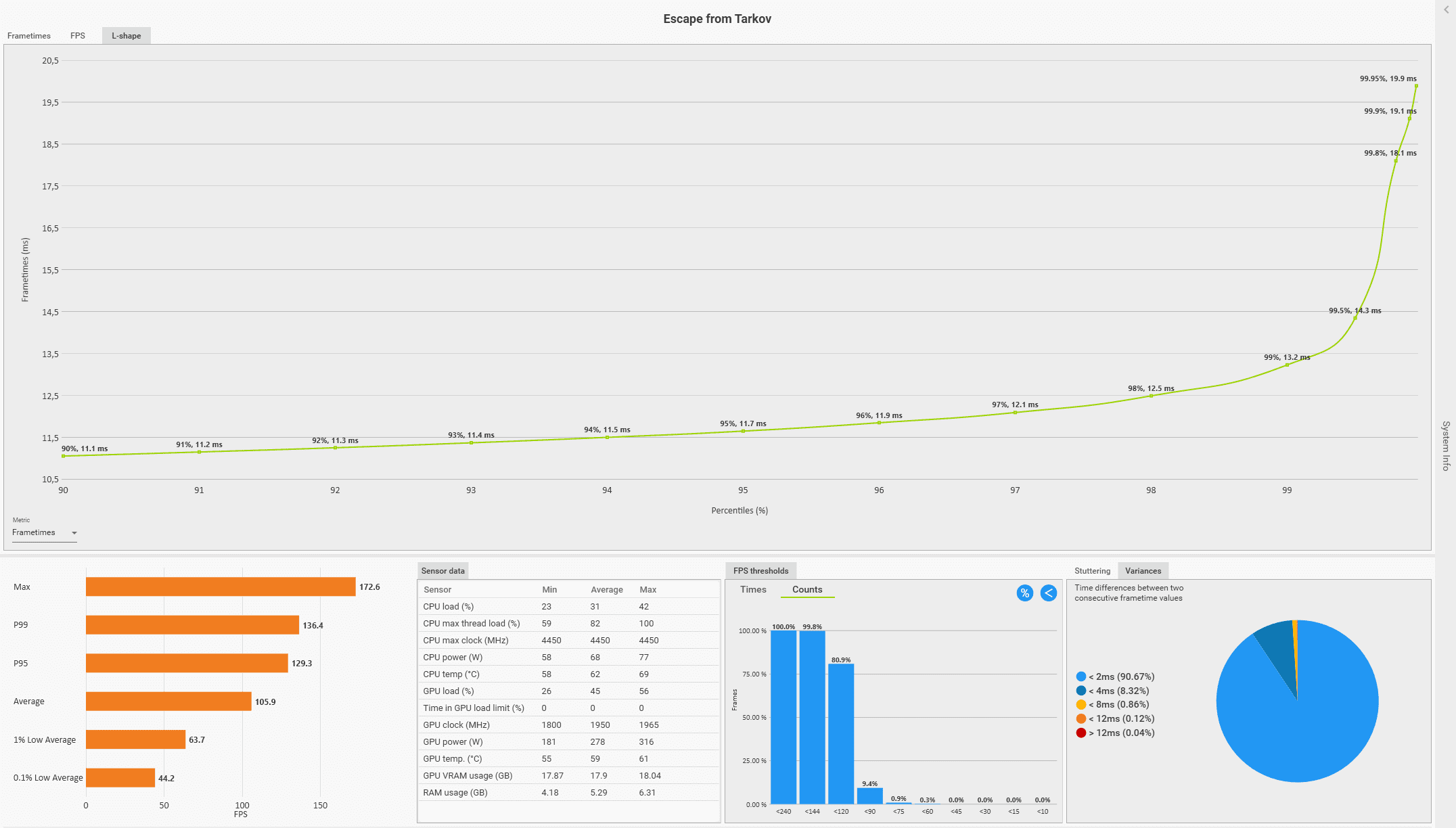This screenshot has height=828, width=1456.
Task: Select the 'GPU power (W)' row
Action: pyautogui.click(x=568, y=742)
